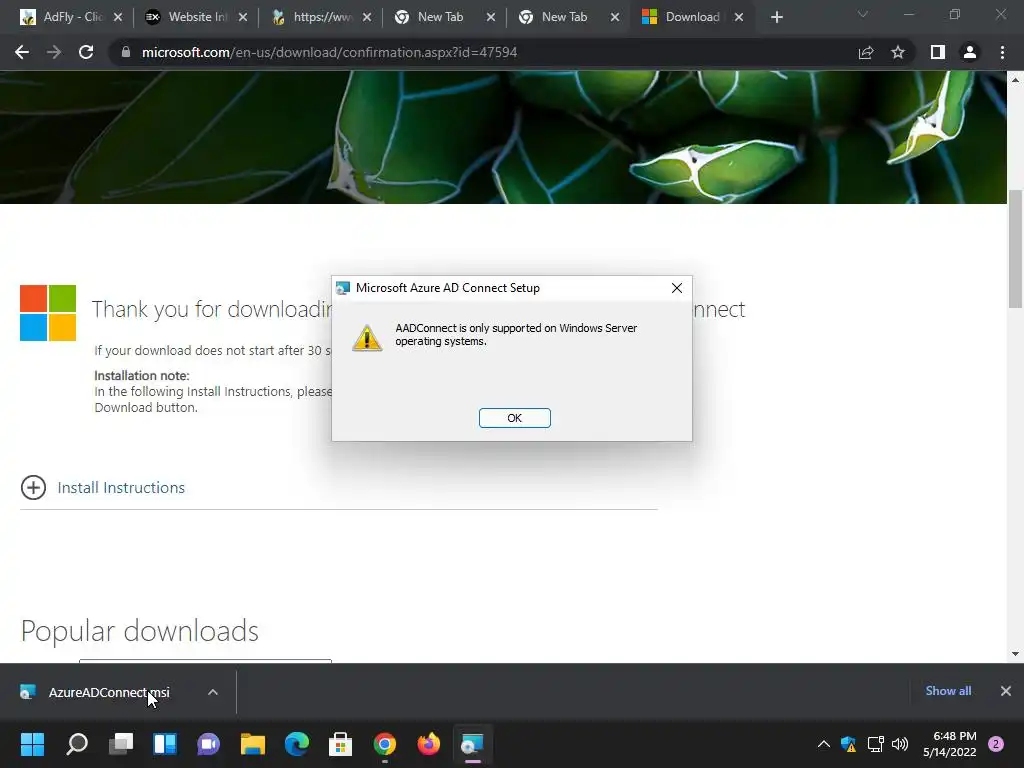Expand AzureADConnect.msi download options chevron
1024x768 pixels.
pos(213,692)
